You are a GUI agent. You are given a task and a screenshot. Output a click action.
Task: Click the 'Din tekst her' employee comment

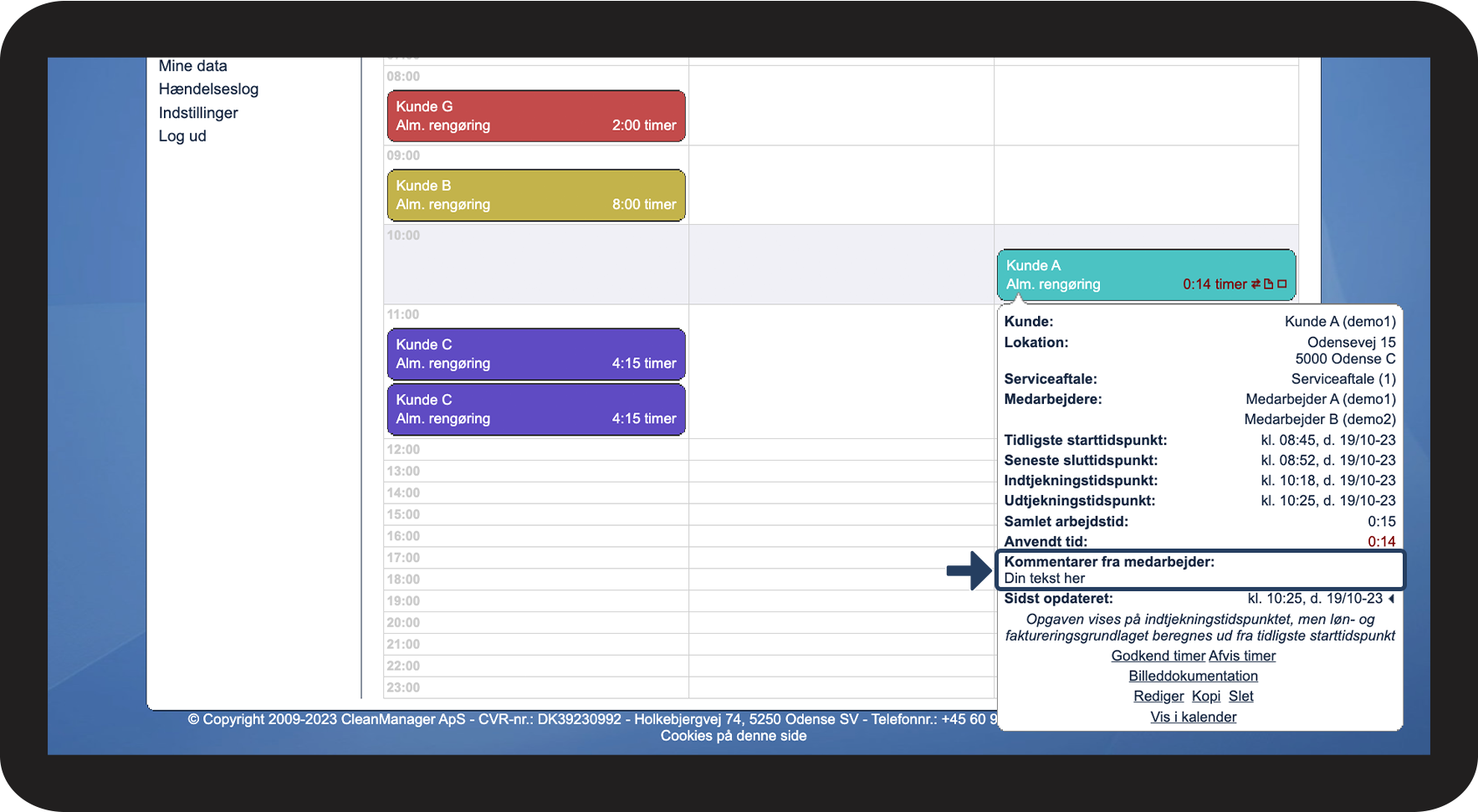(x=1044, y=579)
